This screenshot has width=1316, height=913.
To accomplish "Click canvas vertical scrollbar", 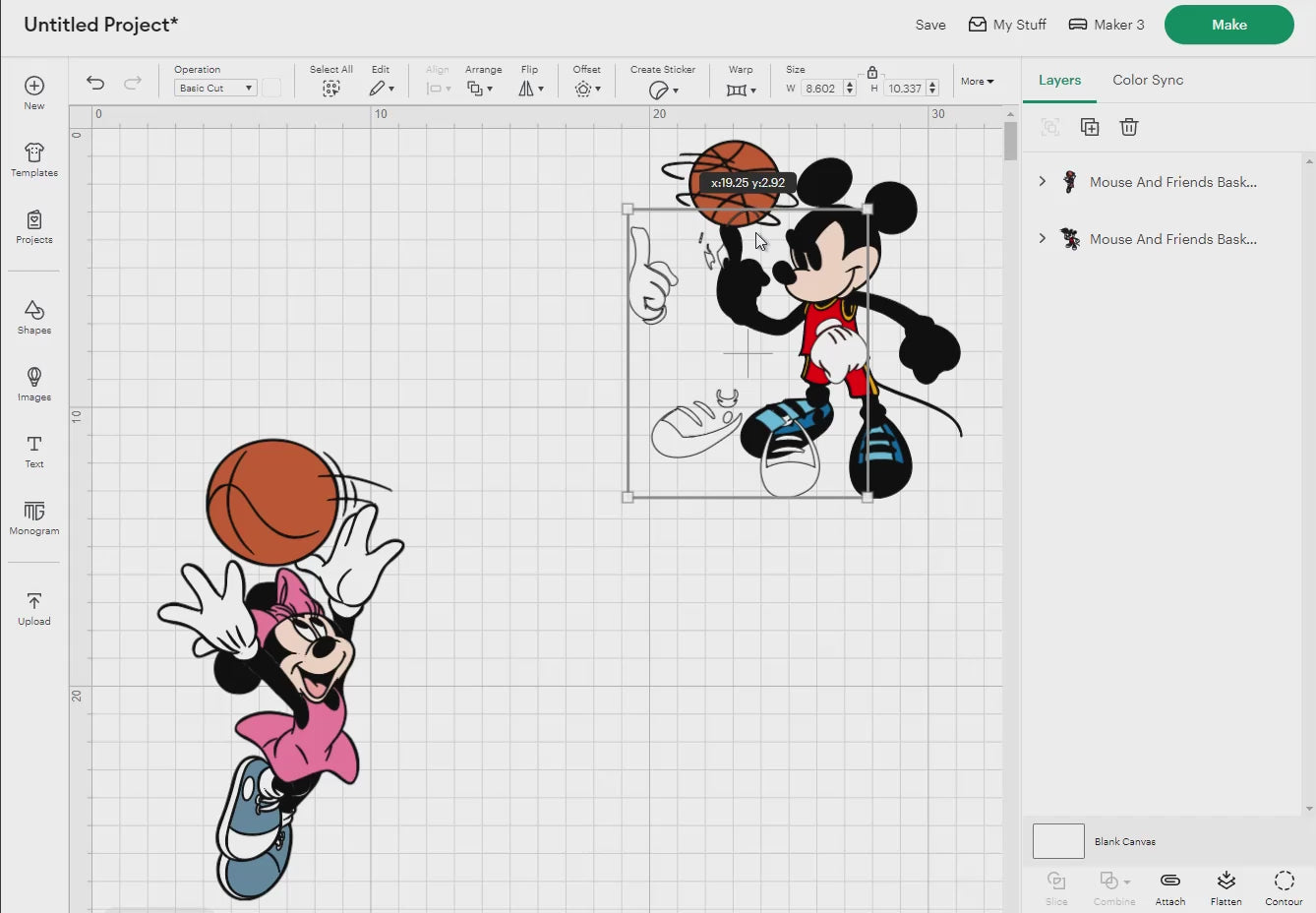I will 1010,142.
